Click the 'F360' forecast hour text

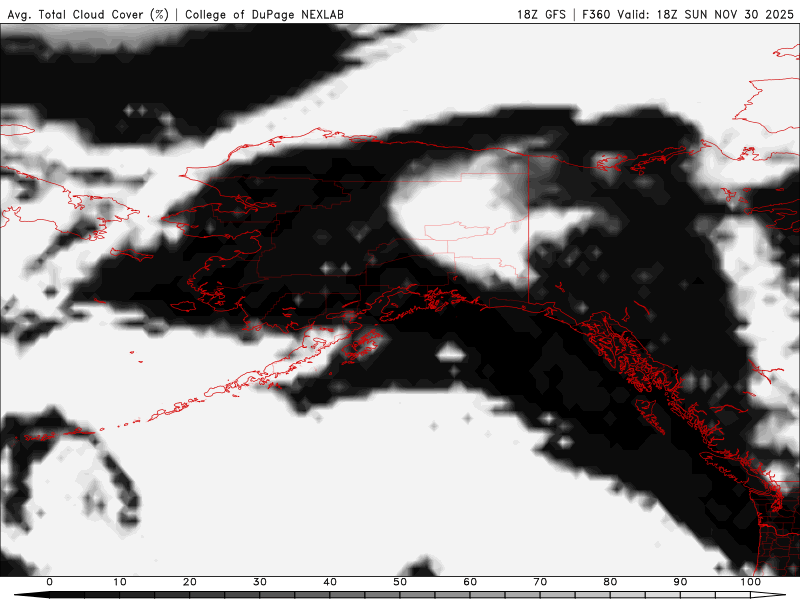[596, 14]
